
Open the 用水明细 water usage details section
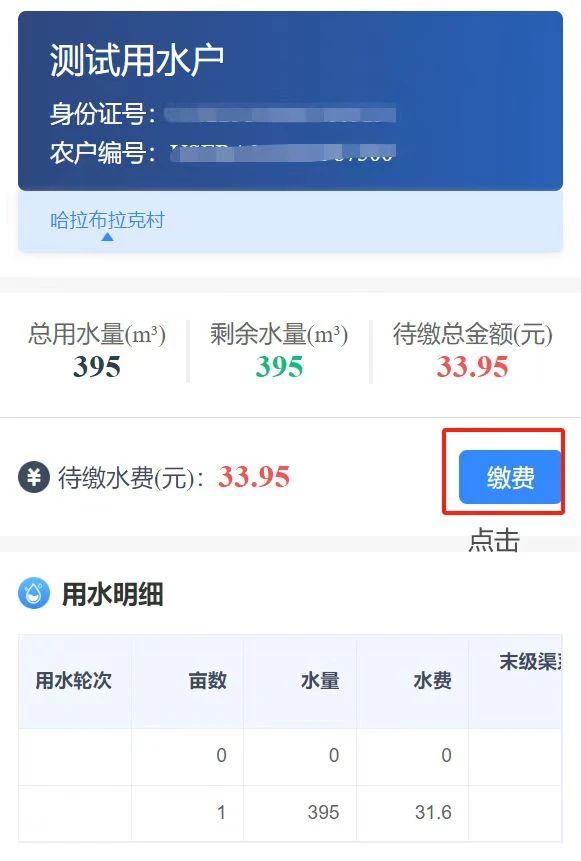click(113, 594)
